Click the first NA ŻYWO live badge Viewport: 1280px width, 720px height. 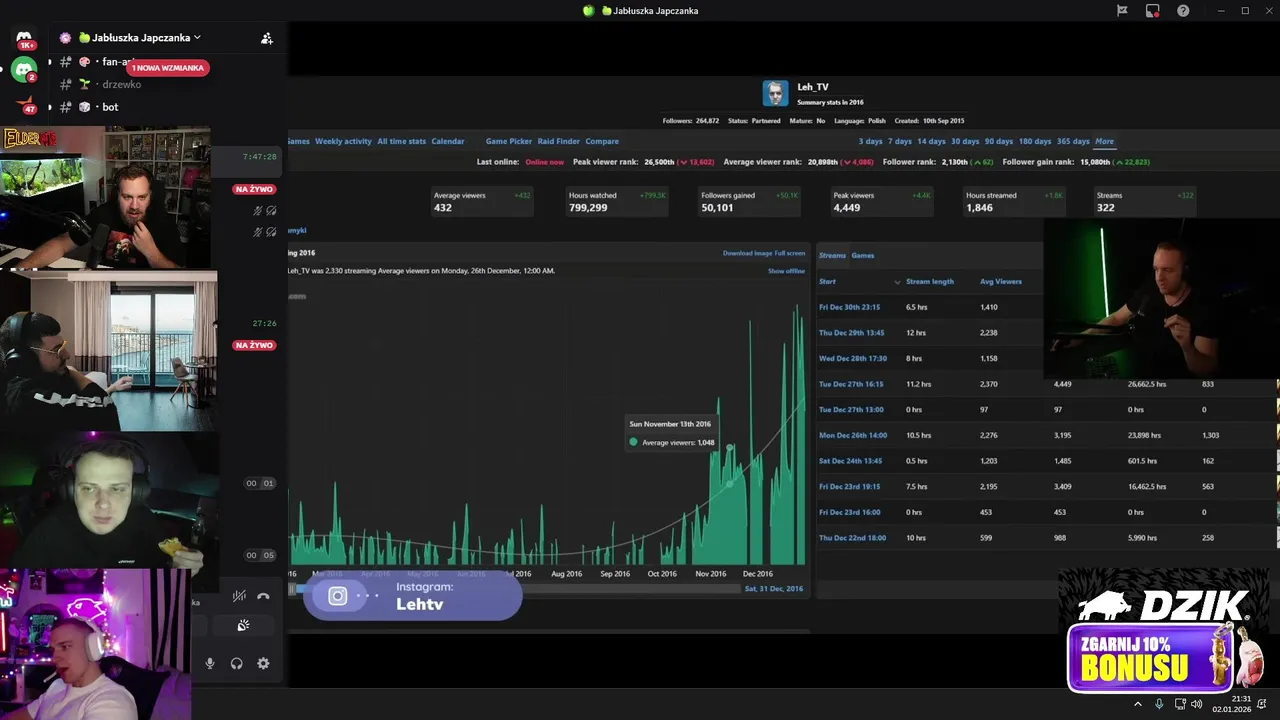click(x=254, y=189)
